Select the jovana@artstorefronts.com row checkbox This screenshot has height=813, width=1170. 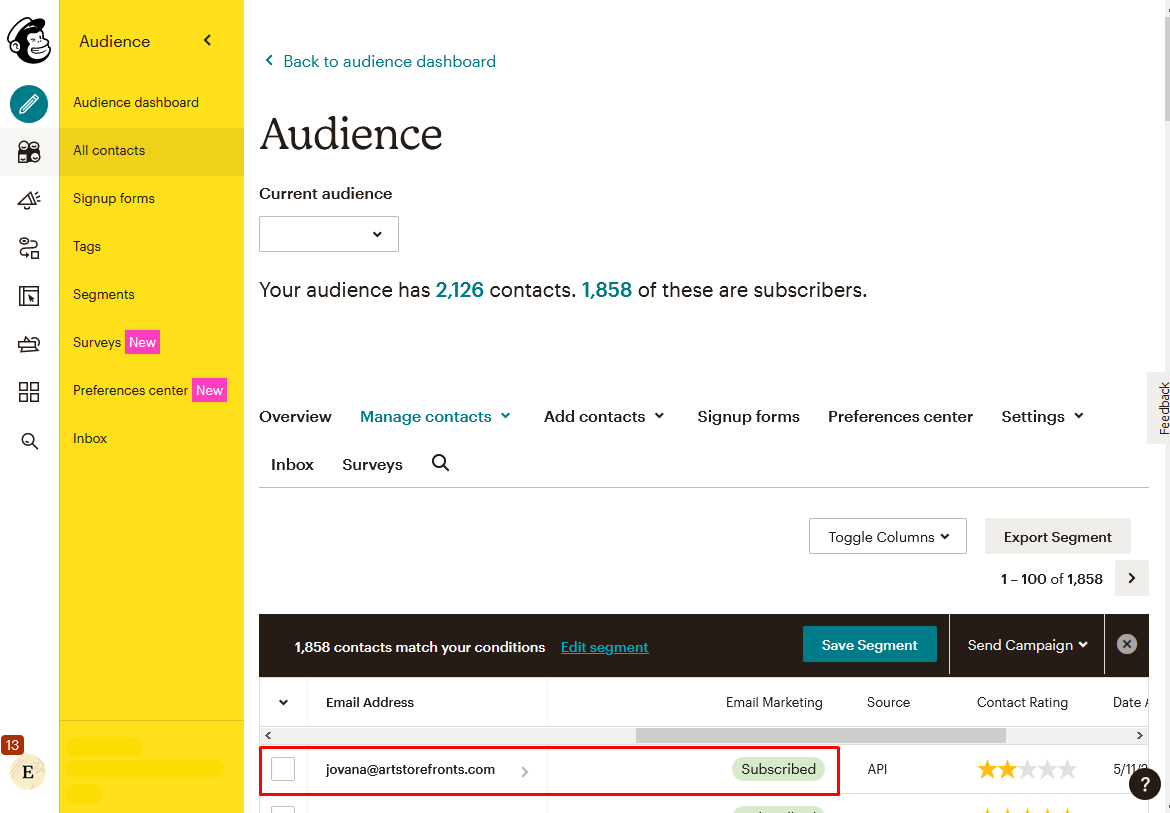click(283, 769)
